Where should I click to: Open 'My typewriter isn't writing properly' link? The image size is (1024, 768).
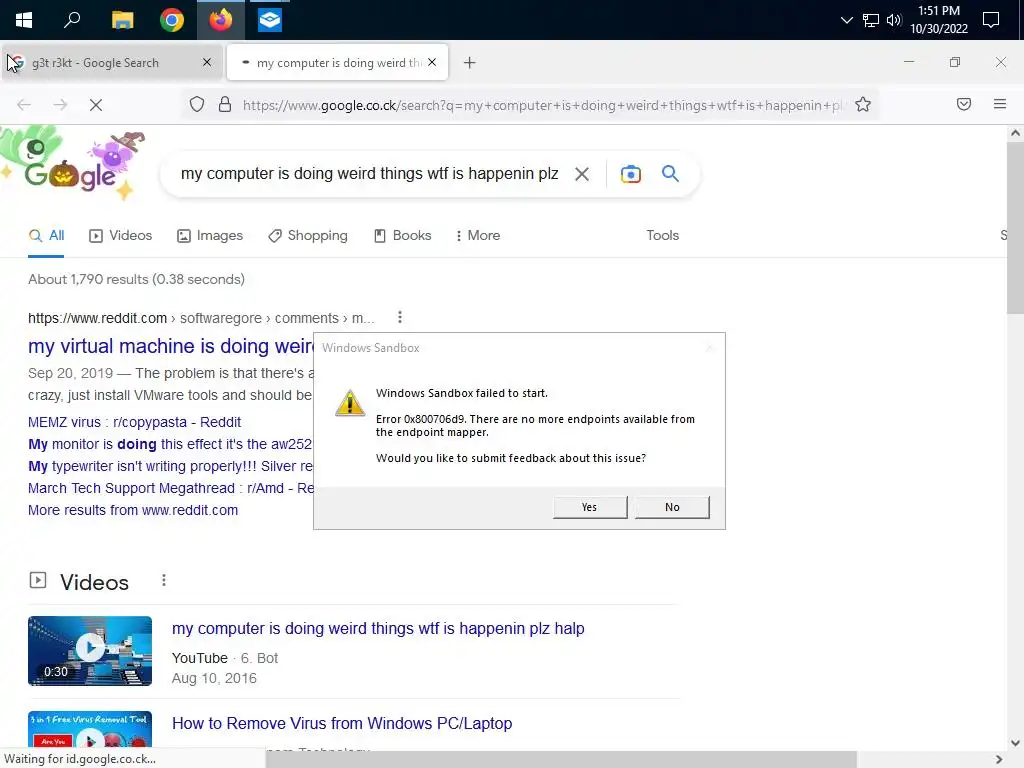coord(170,466)
